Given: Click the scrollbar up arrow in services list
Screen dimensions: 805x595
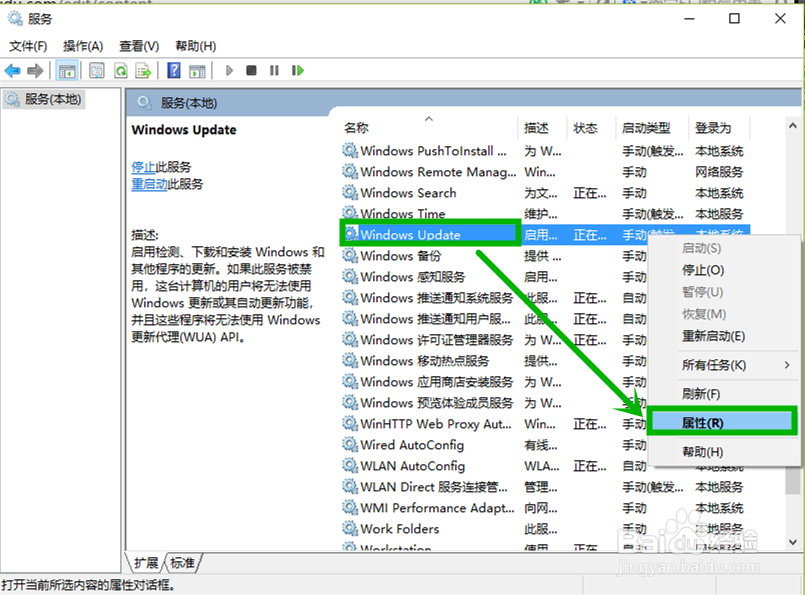Looking at the screenshot, I should (793, 126).
